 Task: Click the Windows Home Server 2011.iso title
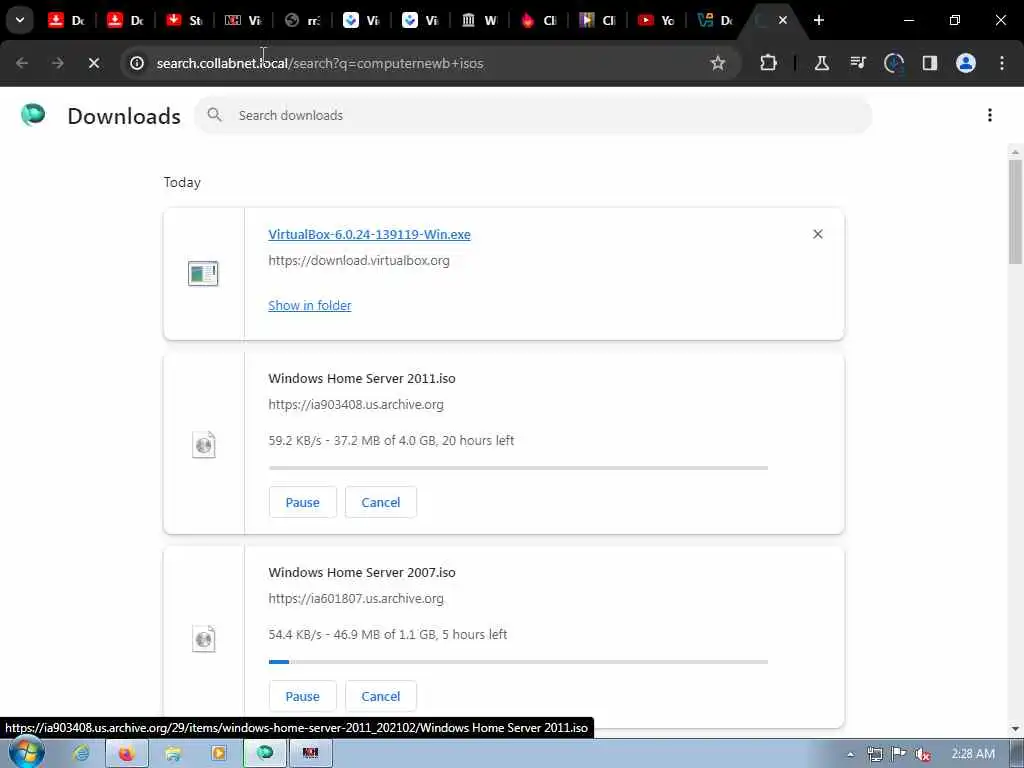(362, 379)
